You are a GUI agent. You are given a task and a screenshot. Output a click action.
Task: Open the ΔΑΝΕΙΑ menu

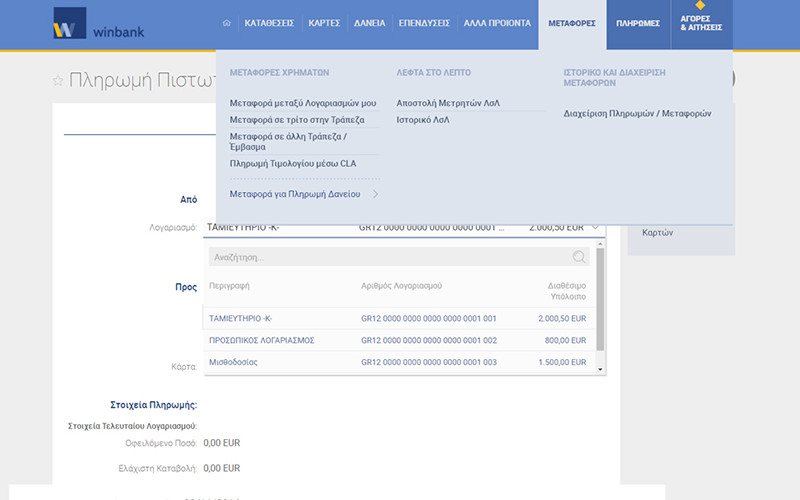369,22
